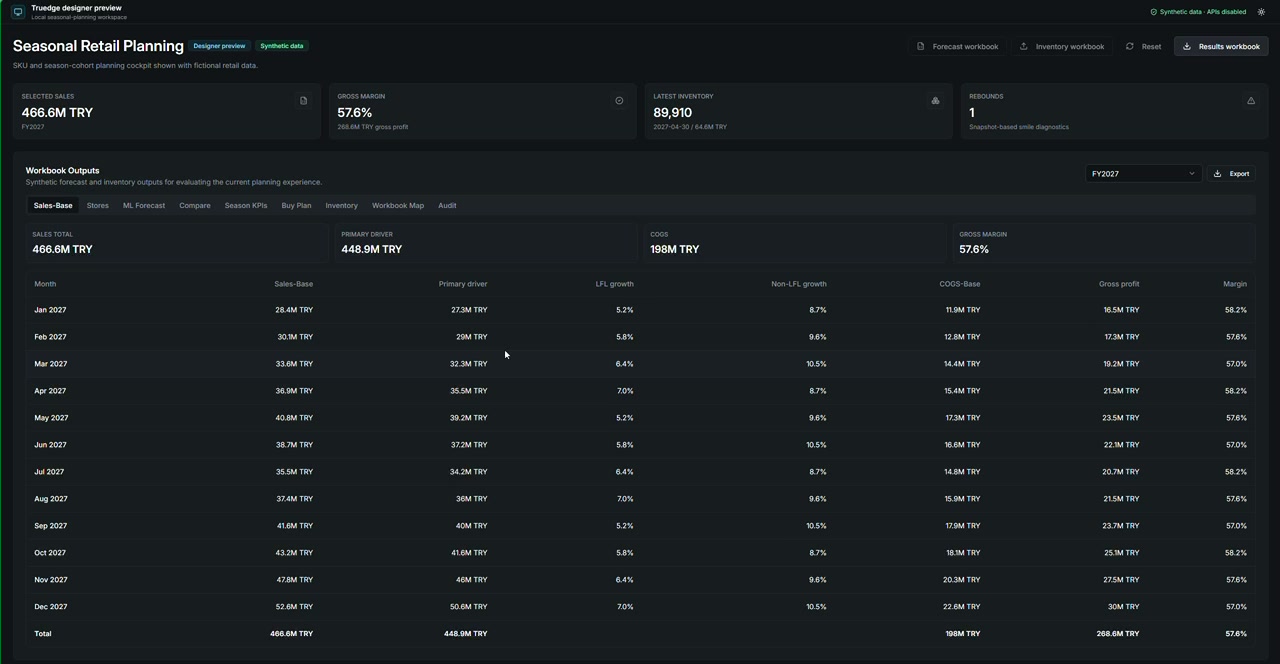
Task: Click the file icon in Forecast workbook button
Action: pyautogui.click(x=921, y=46)
